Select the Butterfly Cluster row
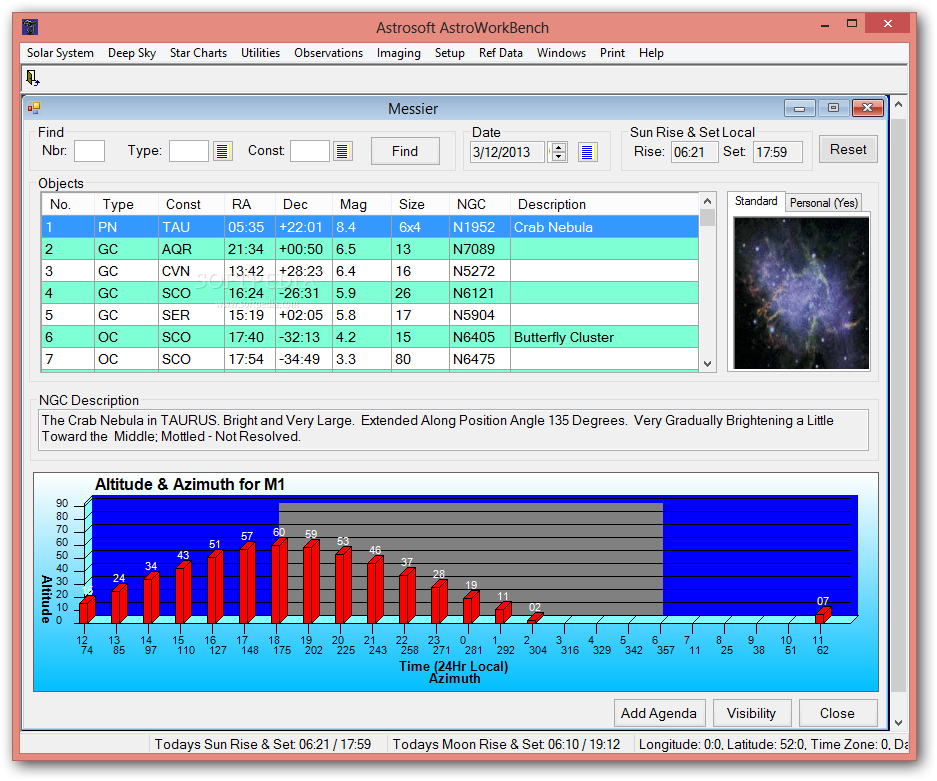 (370, 337)
